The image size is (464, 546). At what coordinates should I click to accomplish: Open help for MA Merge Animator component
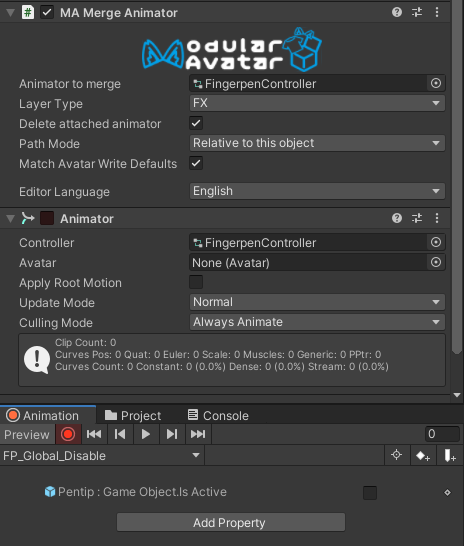coord(397,13)
